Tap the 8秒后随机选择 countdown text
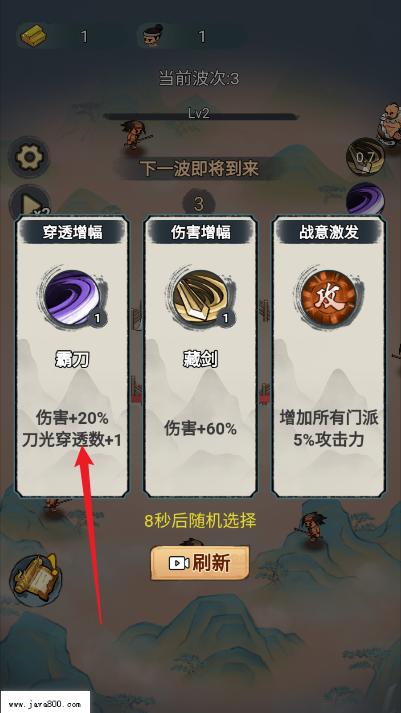 click(200, 521)
